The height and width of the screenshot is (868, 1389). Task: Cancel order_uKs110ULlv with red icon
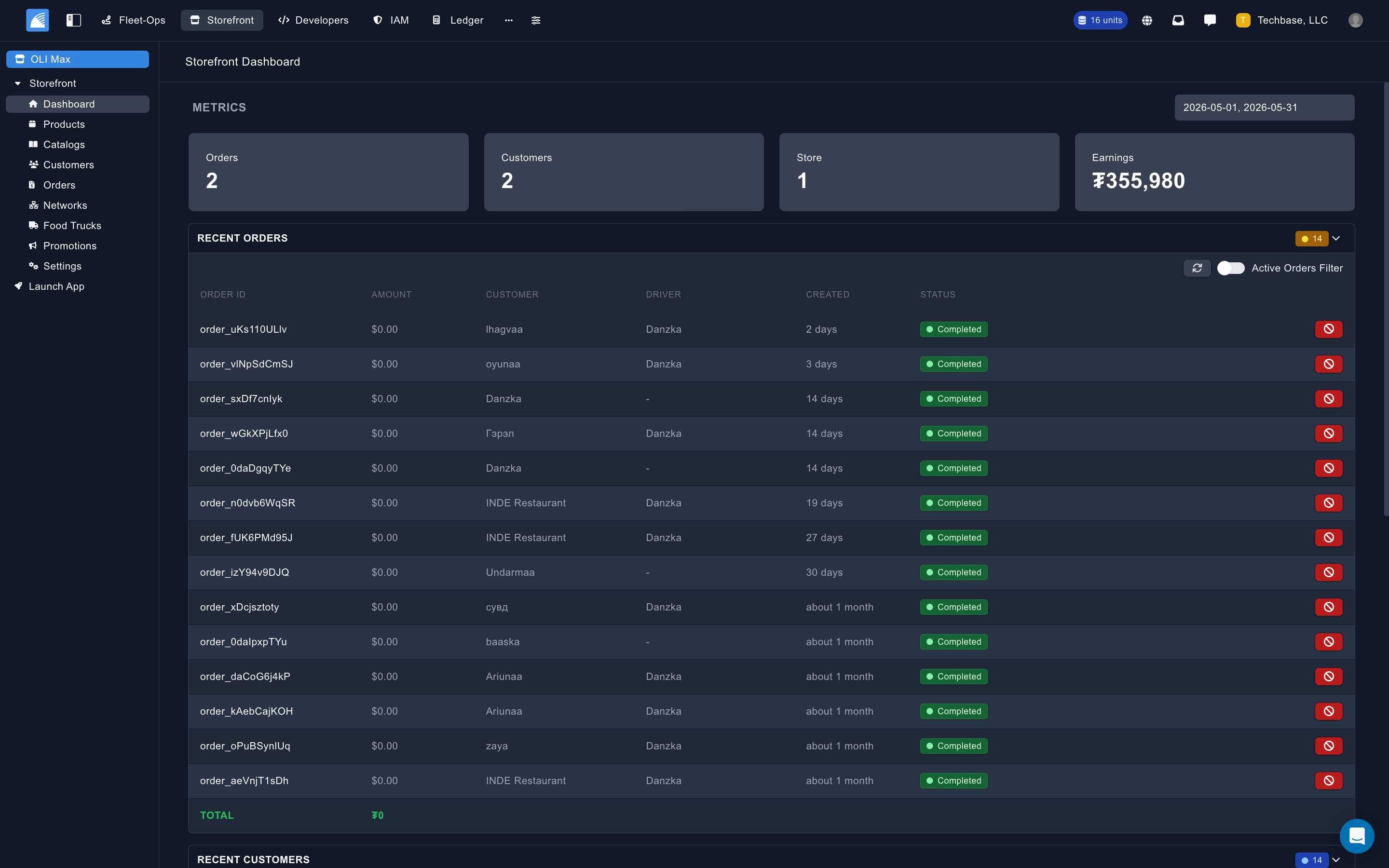1328,329
